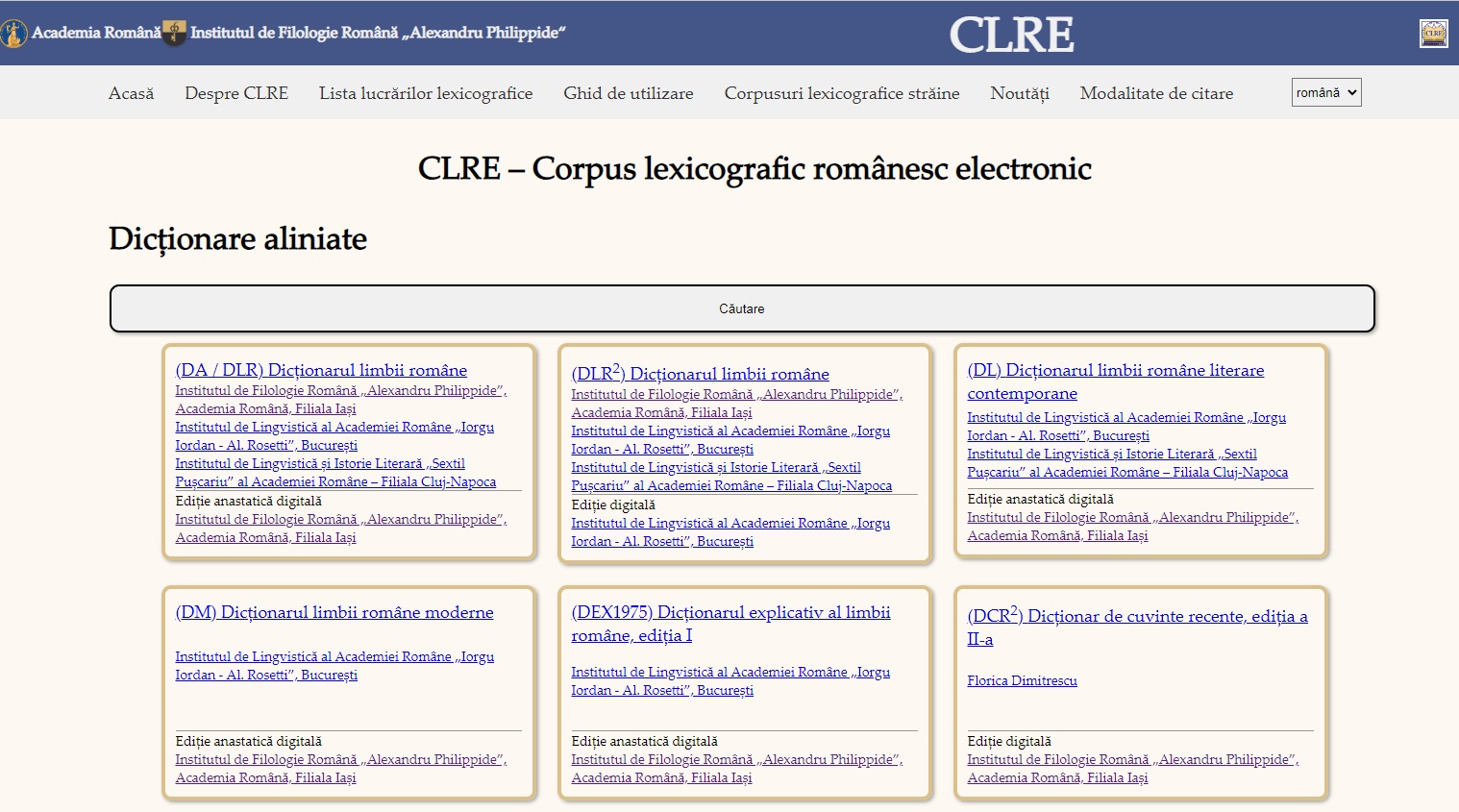
Task: Click Philippide institute link in DEX1975 card
Action: 736,769
